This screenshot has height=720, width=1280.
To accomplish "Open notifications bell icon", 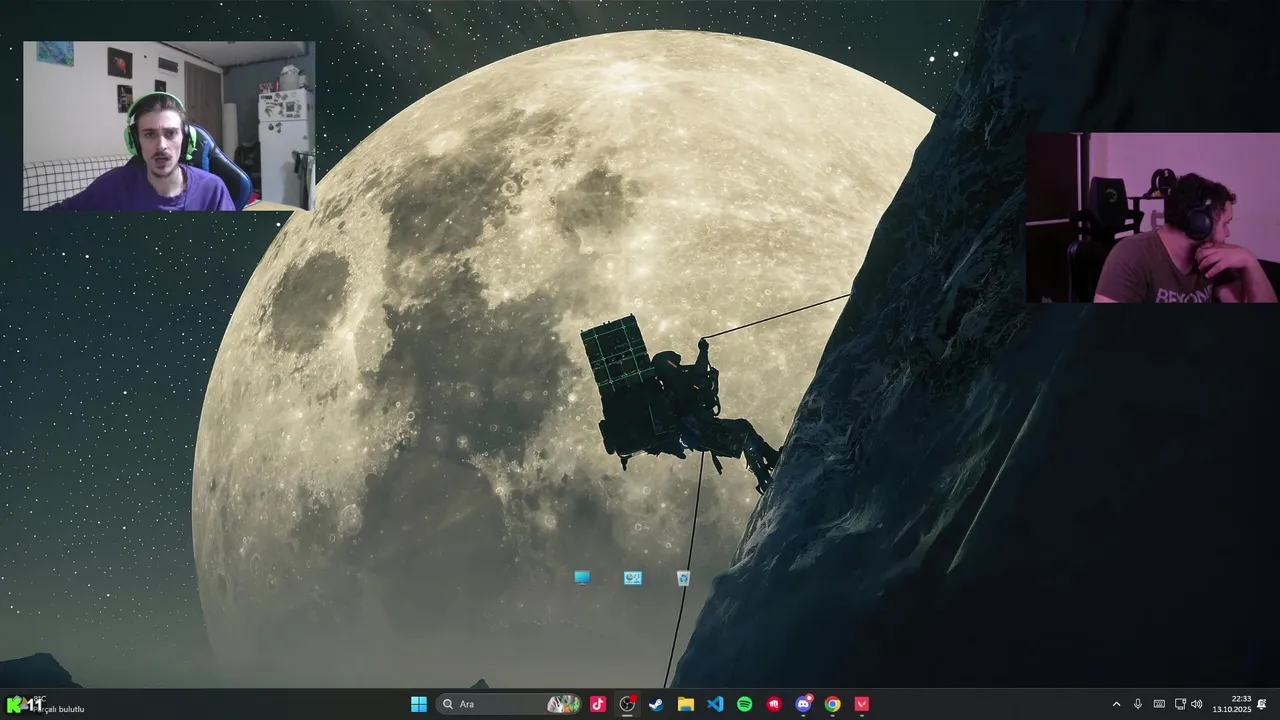I will [x=1262, y=704].
